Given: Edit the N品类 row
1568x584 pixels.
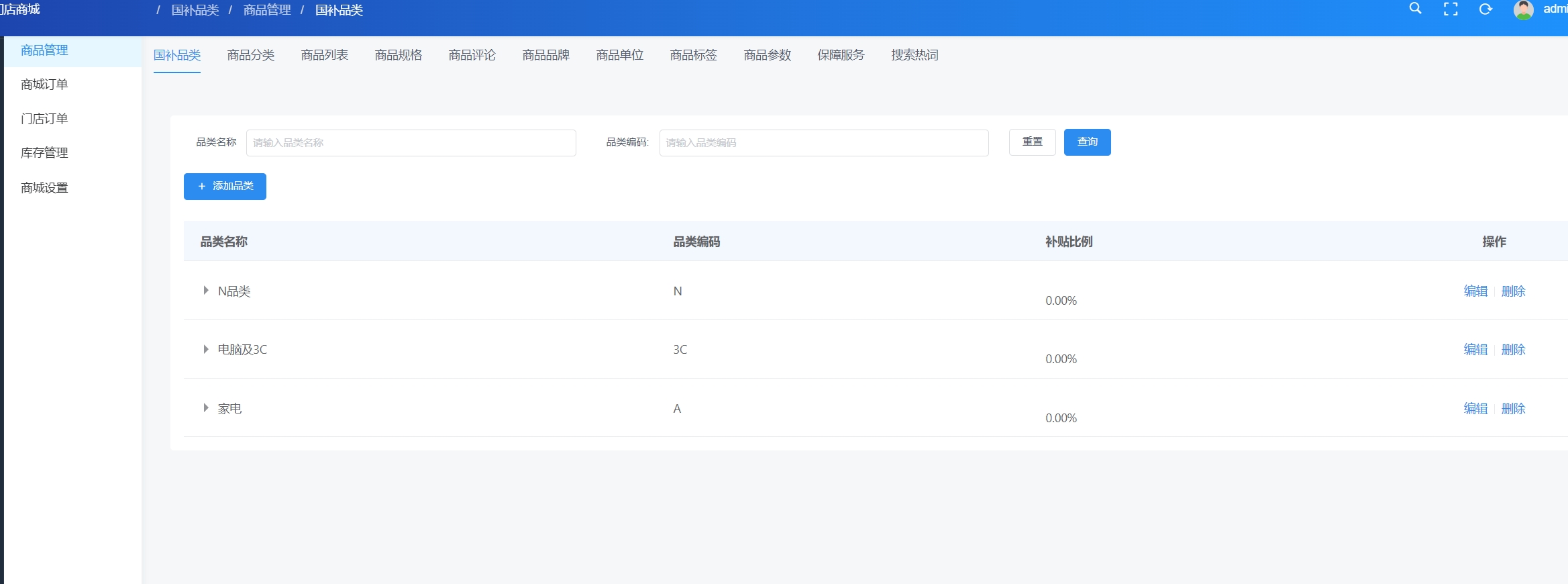Looking at the screenshot, I should [1475, 291].
